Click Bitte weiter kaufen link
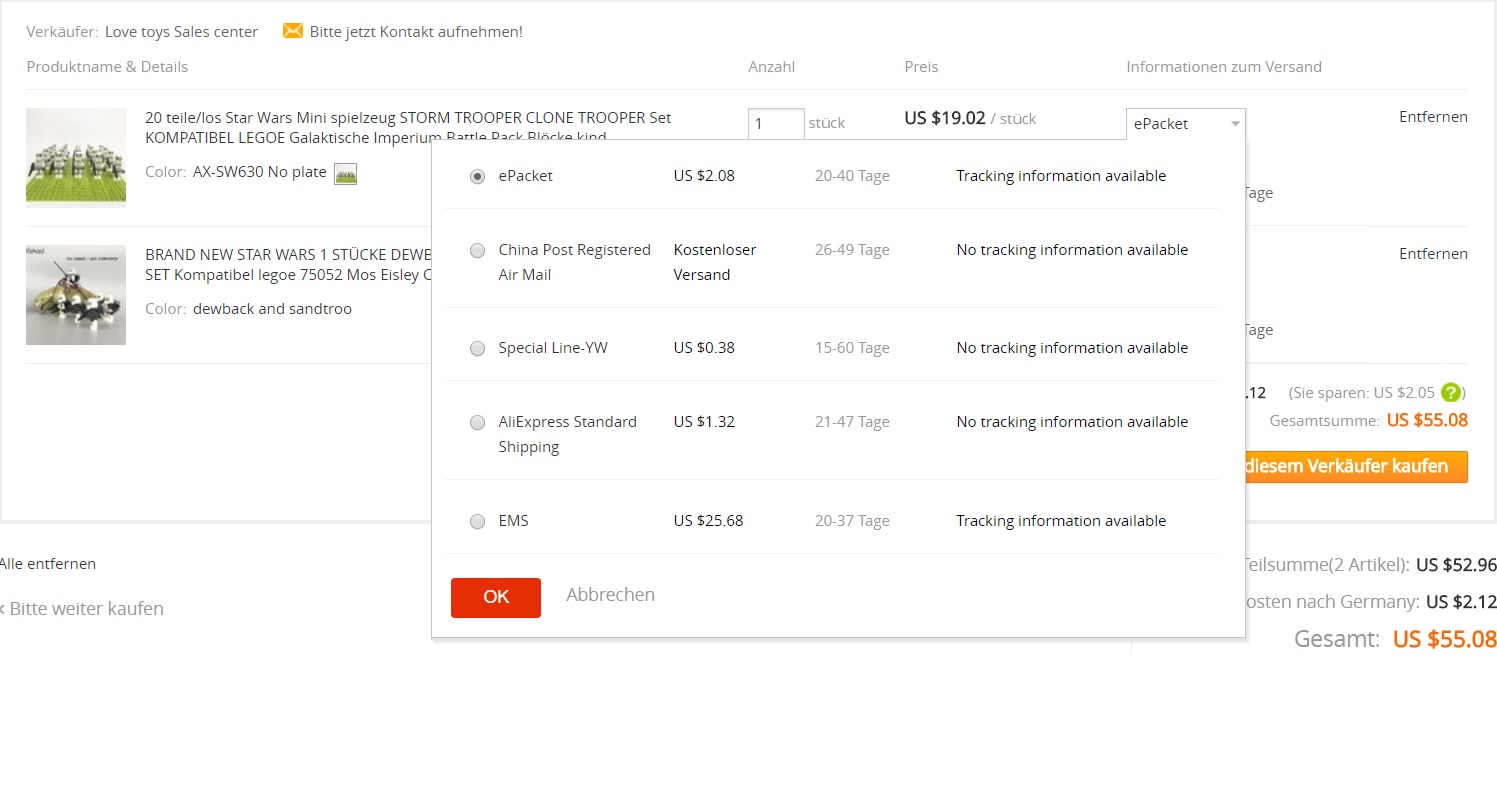The image size is (1497, 802). click(85, 609)
